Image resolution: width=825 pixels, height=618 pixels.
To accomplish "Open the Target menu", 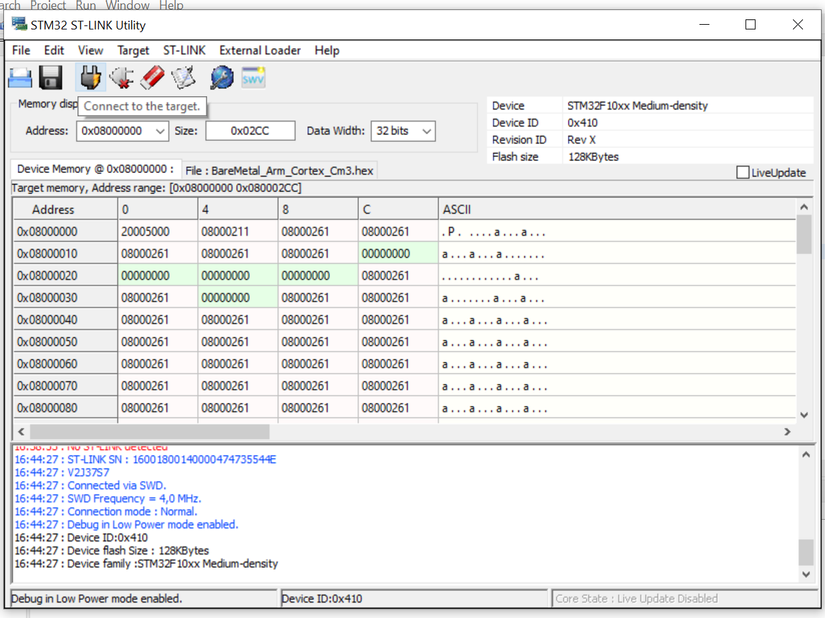I will pos(133,50).
